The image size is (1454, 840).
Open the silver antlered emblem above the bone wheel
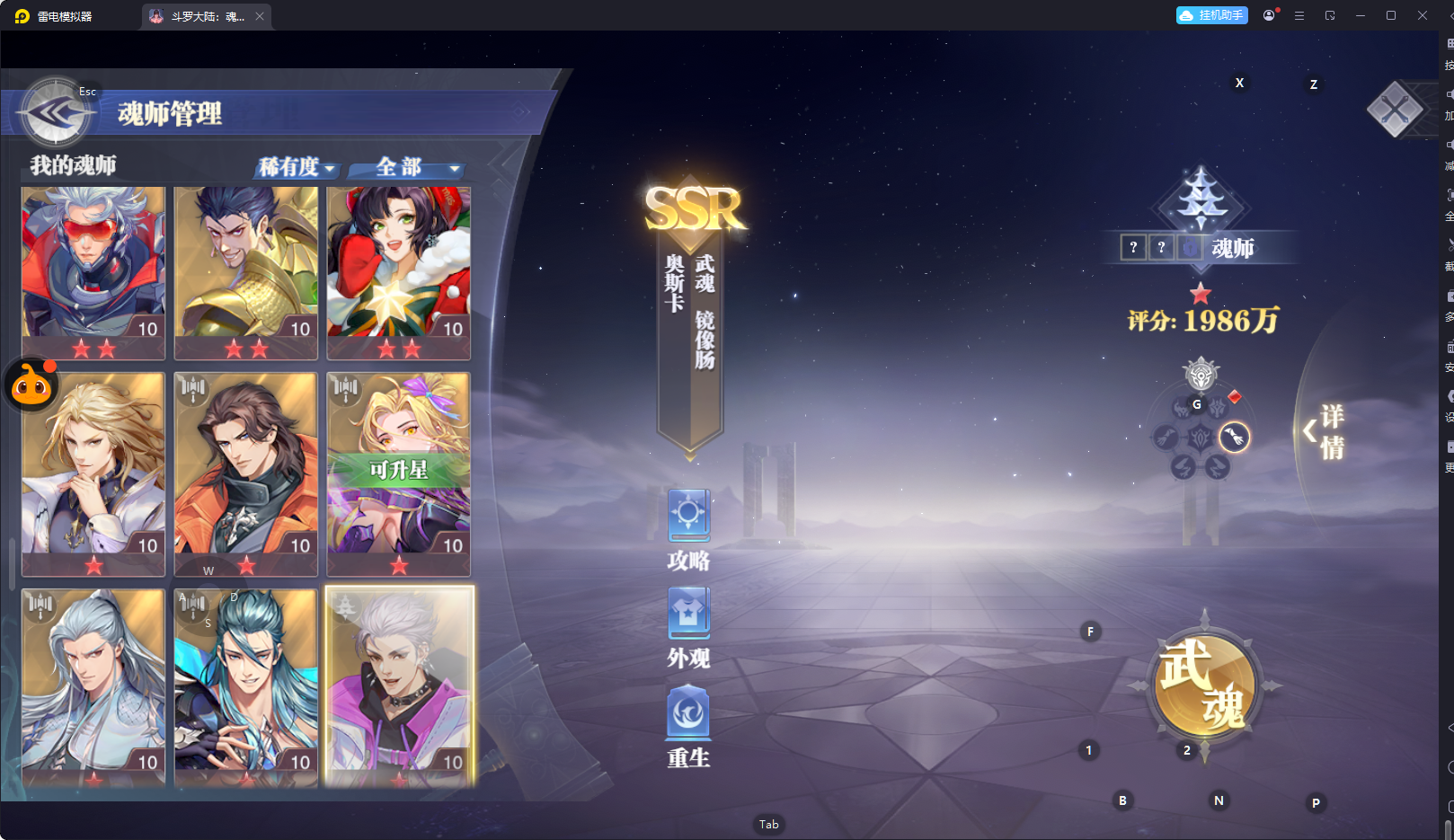pos(1201,375)
